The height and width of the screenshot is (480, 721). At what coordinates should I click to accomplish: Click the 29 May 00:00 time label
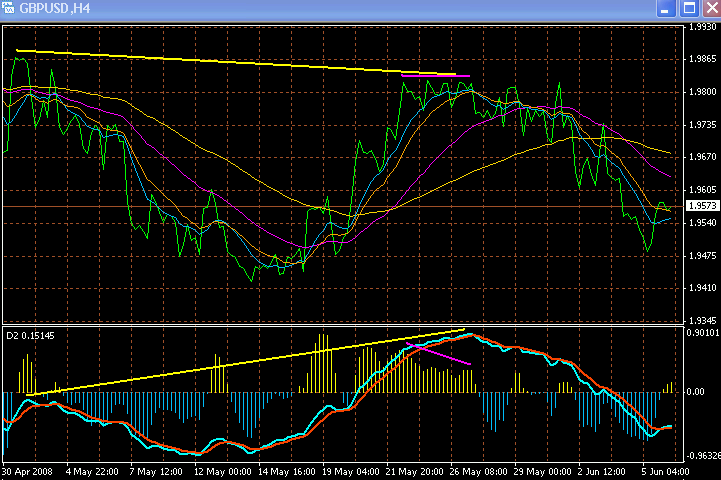pos(542,472)
